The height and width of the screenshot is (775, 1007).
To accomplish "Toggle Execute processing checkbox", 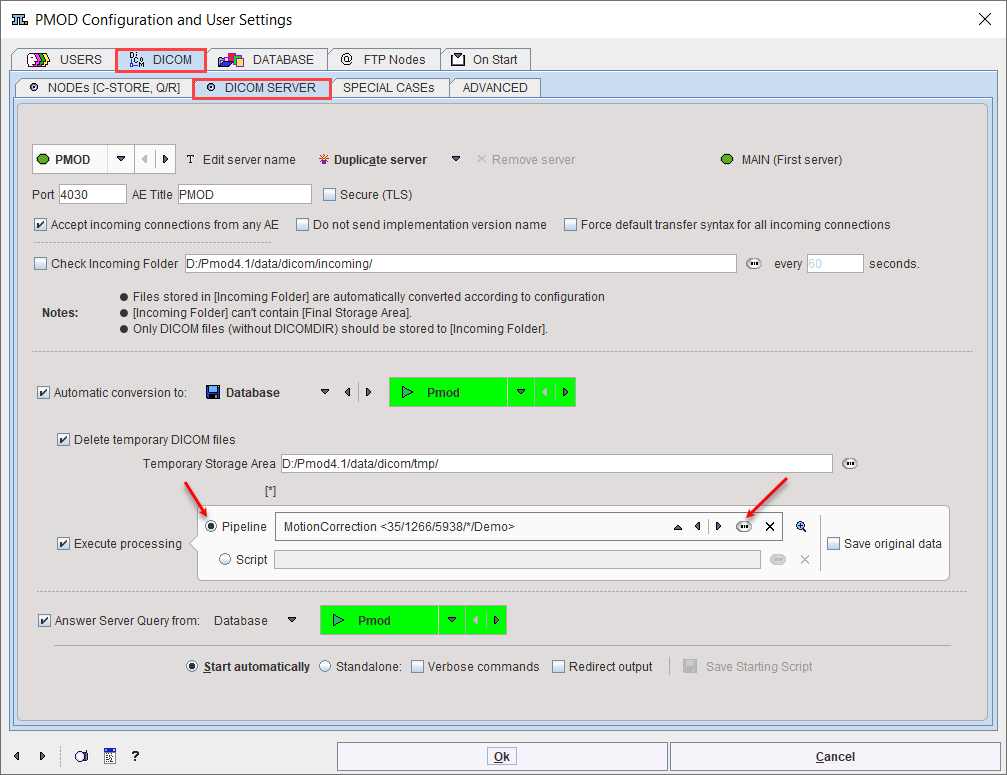I will pos(64,544).
